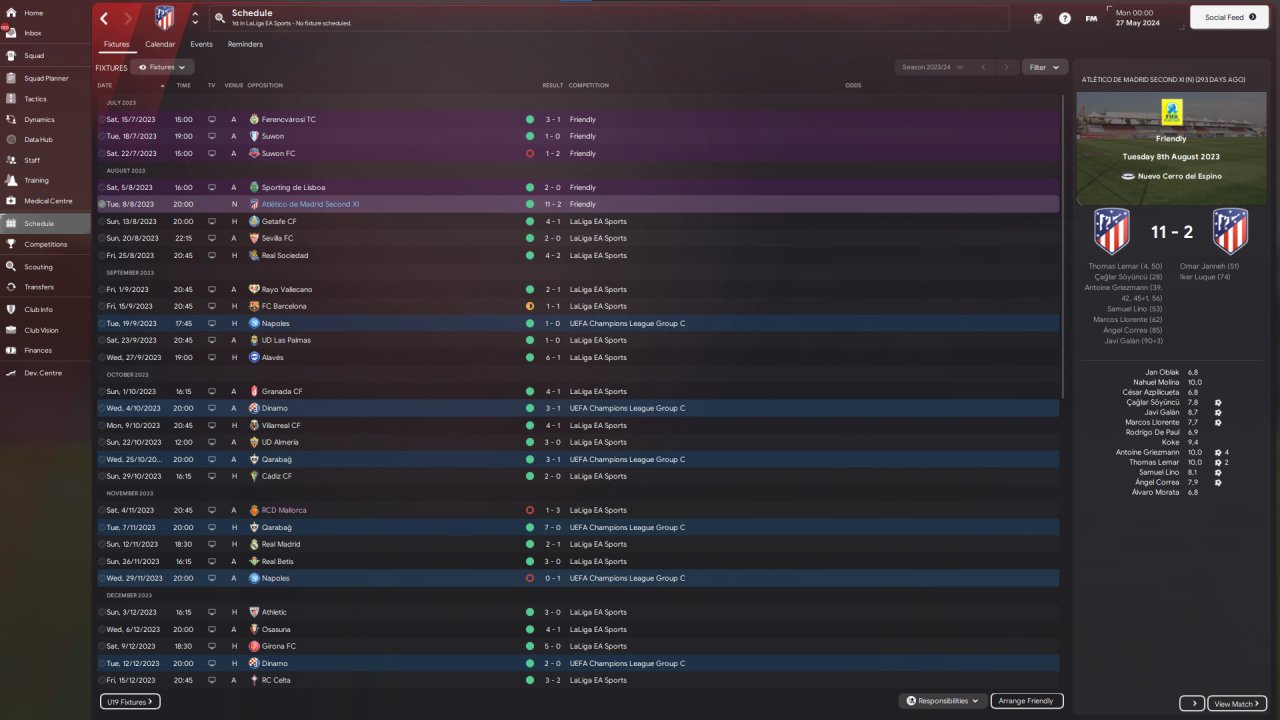Click the forward navigation arrow
The height and width of the screenshot is (720, 1280).
128,18
